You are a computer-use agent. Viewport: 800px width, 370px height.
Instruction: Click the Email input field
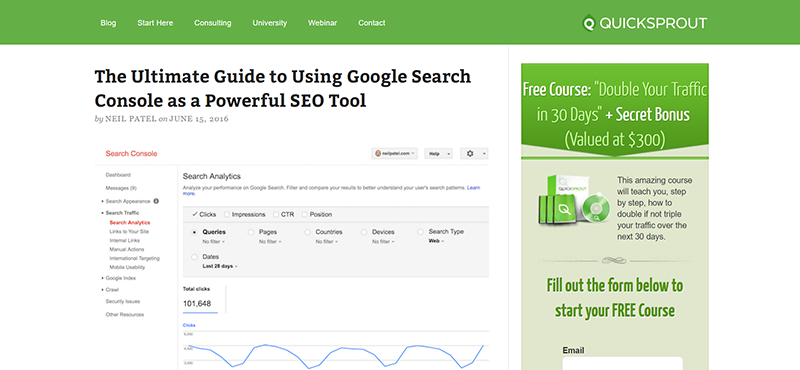point(622,363)
